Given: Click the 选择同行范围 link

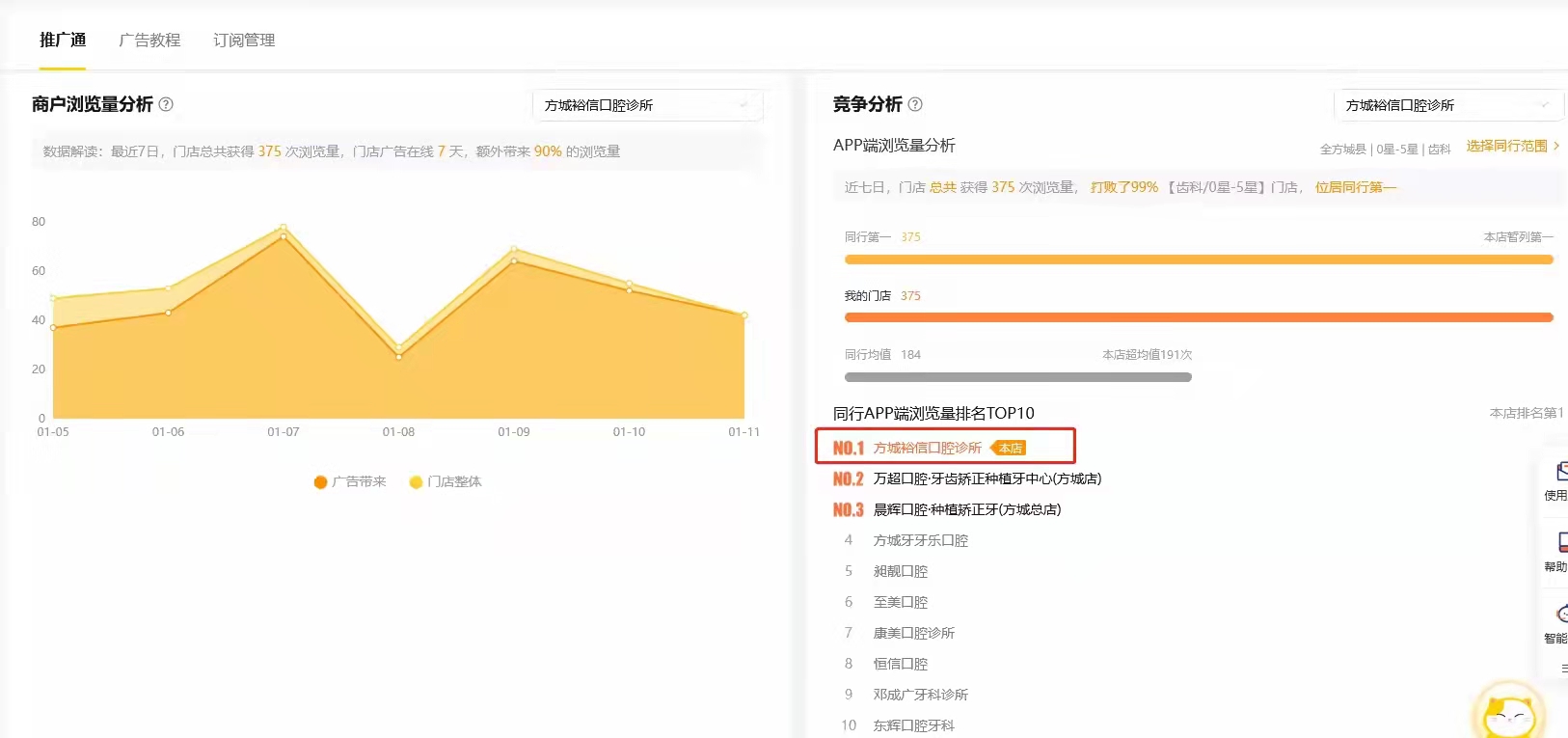Looking at the screenshot, I should (1513, 146).
